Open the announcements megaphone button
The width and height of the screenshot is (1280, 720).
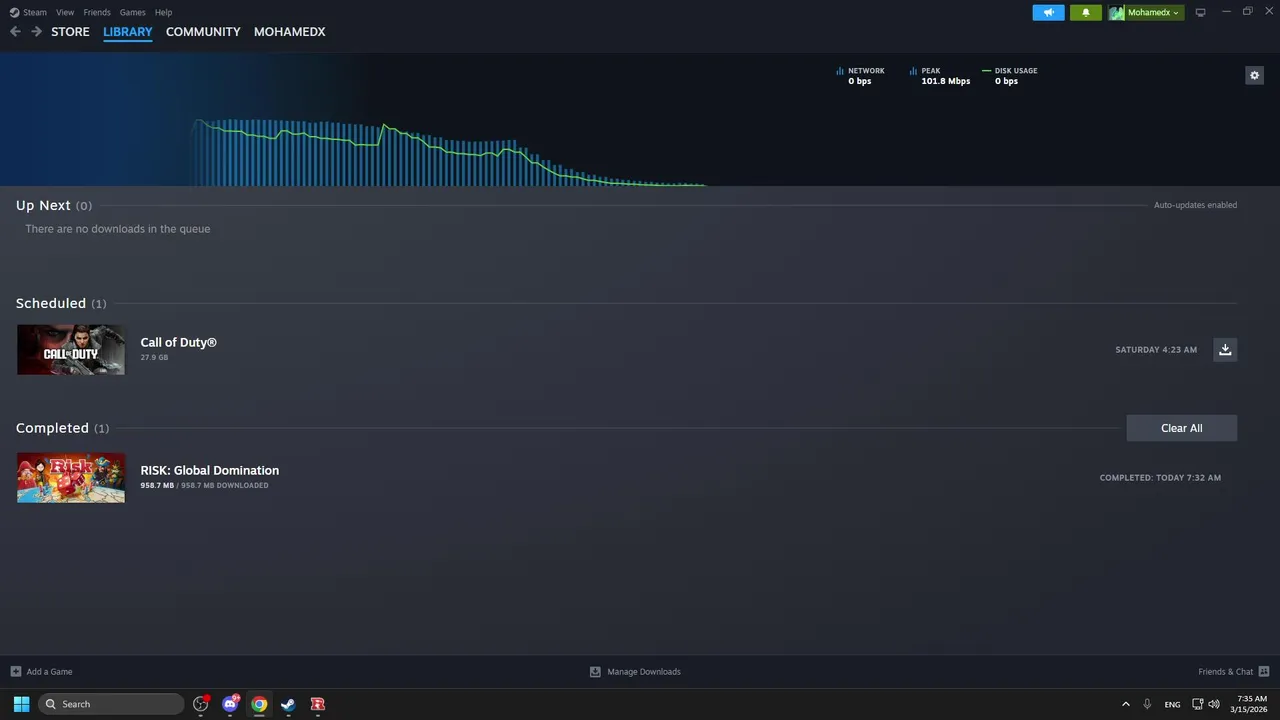pyautogui.click(x=1048, y=12)
